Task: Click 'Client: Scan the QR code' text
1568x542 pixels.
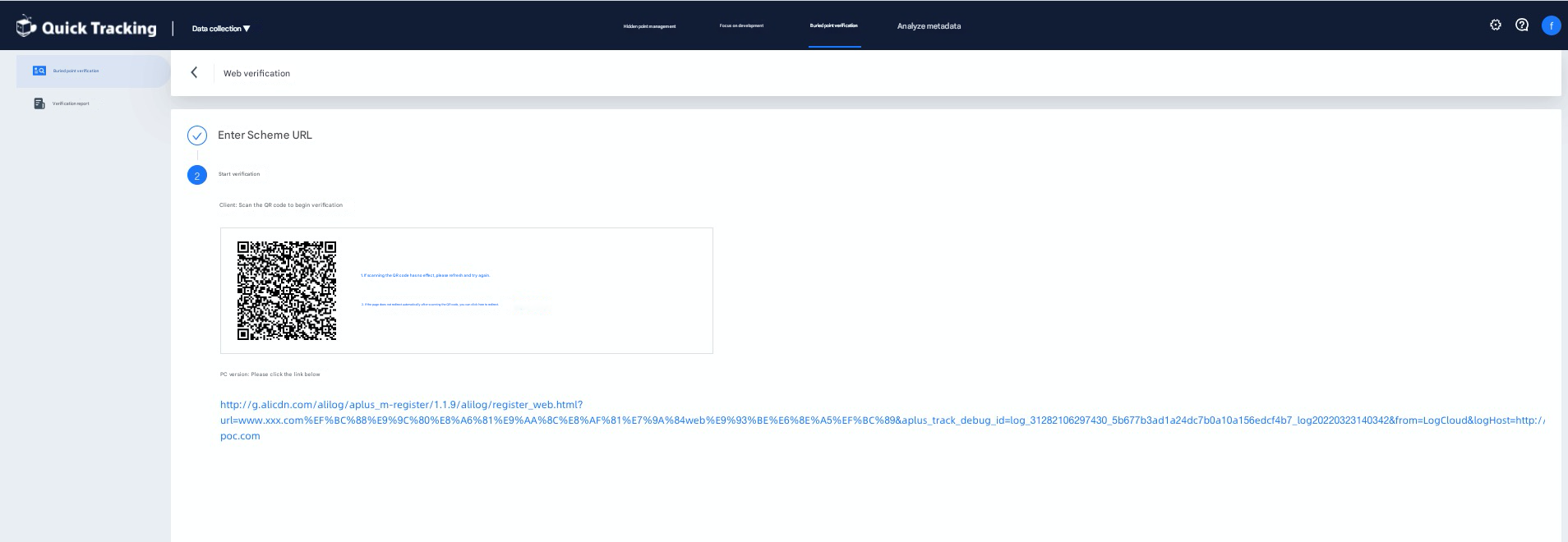Action: (x=281, y=205)
